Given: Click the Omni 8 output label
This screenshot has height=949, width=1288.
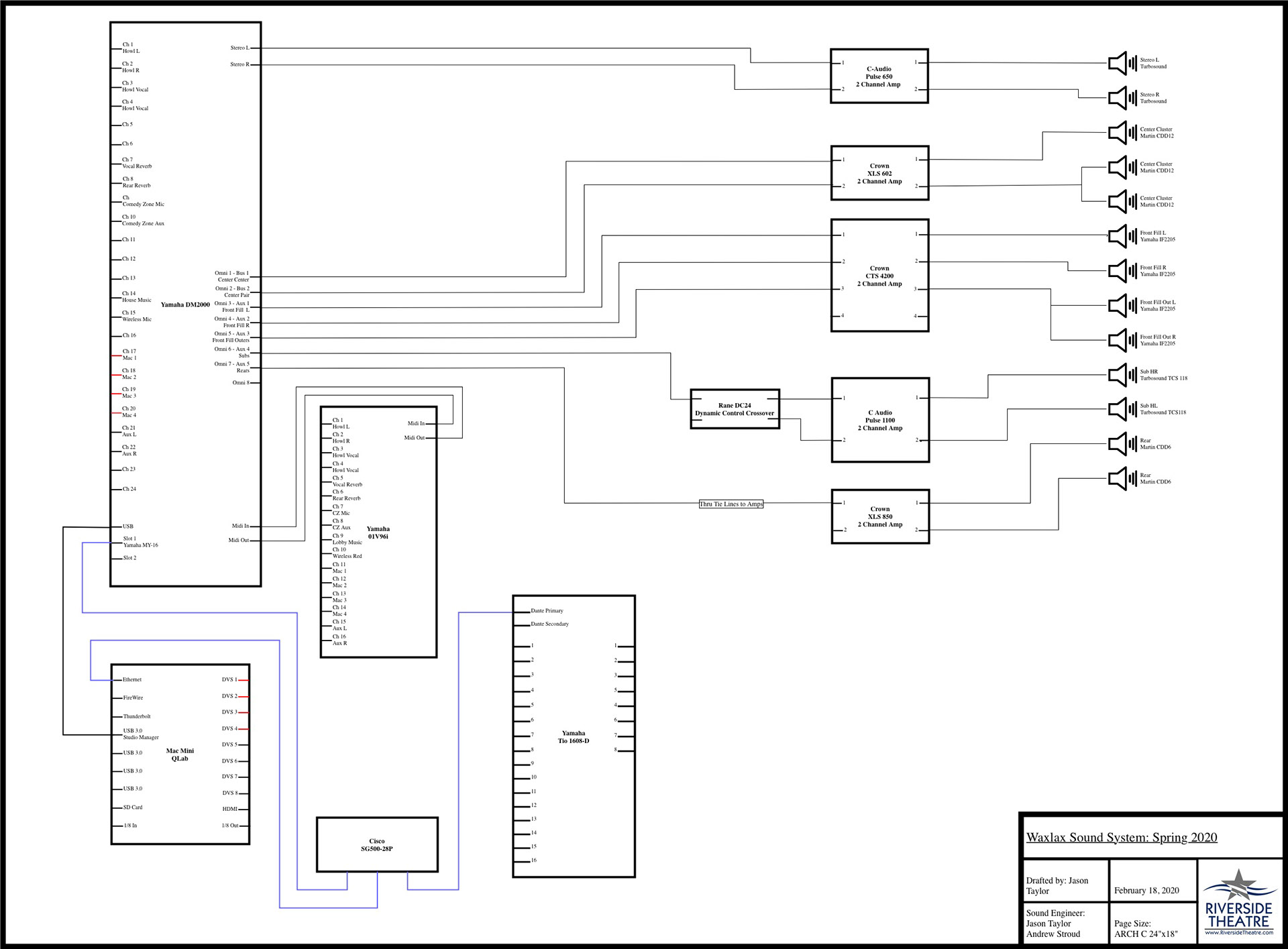Looking at the screenshot, I should [241, 383].
